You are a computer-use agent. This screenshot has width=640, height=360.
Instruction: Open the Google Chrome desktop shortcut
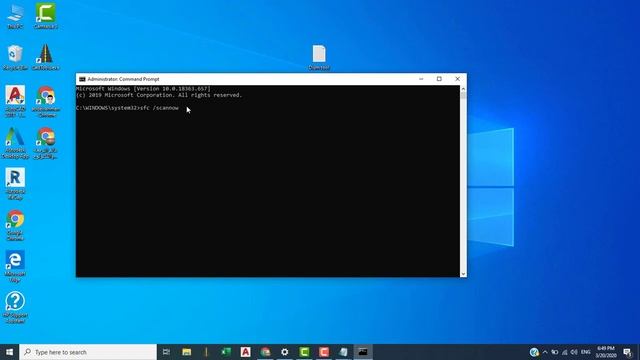tap(15, 225)
